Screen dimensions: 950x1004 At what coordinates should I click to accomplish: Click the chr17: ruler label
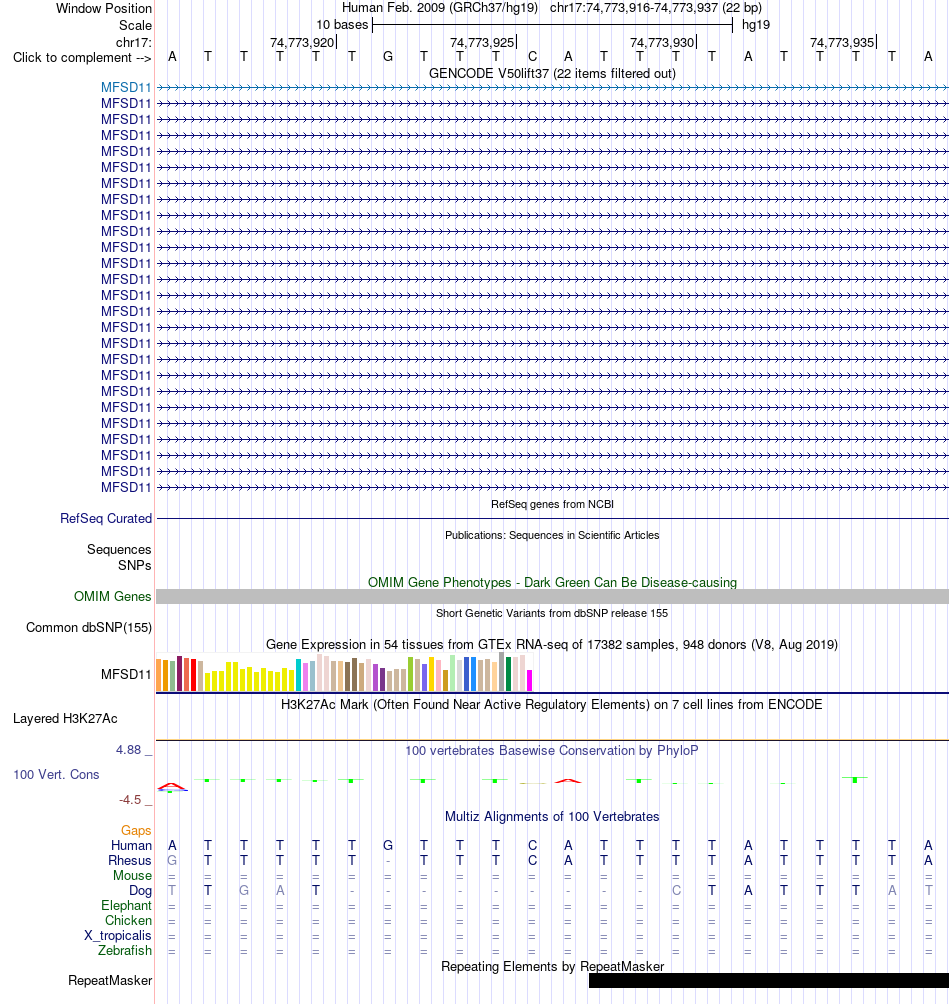(134, 43)
